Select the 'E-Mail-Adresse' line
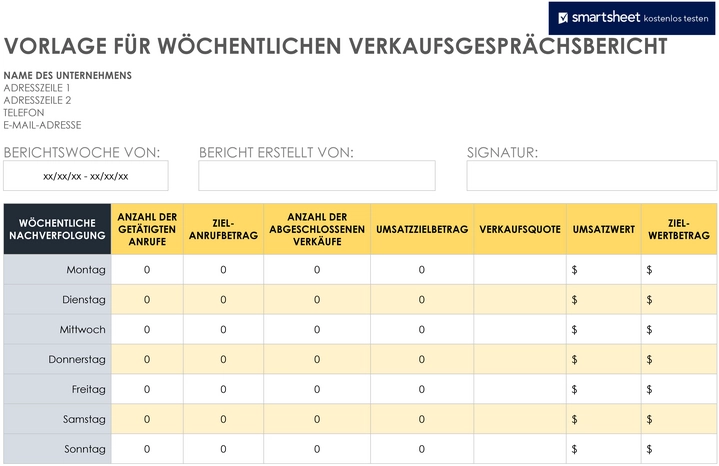The image size is (719, 466). (x=42, y=125)
